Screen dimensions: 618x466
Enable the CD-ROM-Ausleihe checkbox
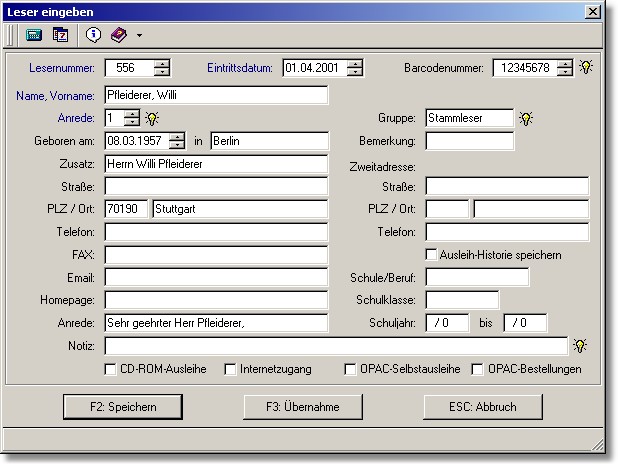click(111, 369)
